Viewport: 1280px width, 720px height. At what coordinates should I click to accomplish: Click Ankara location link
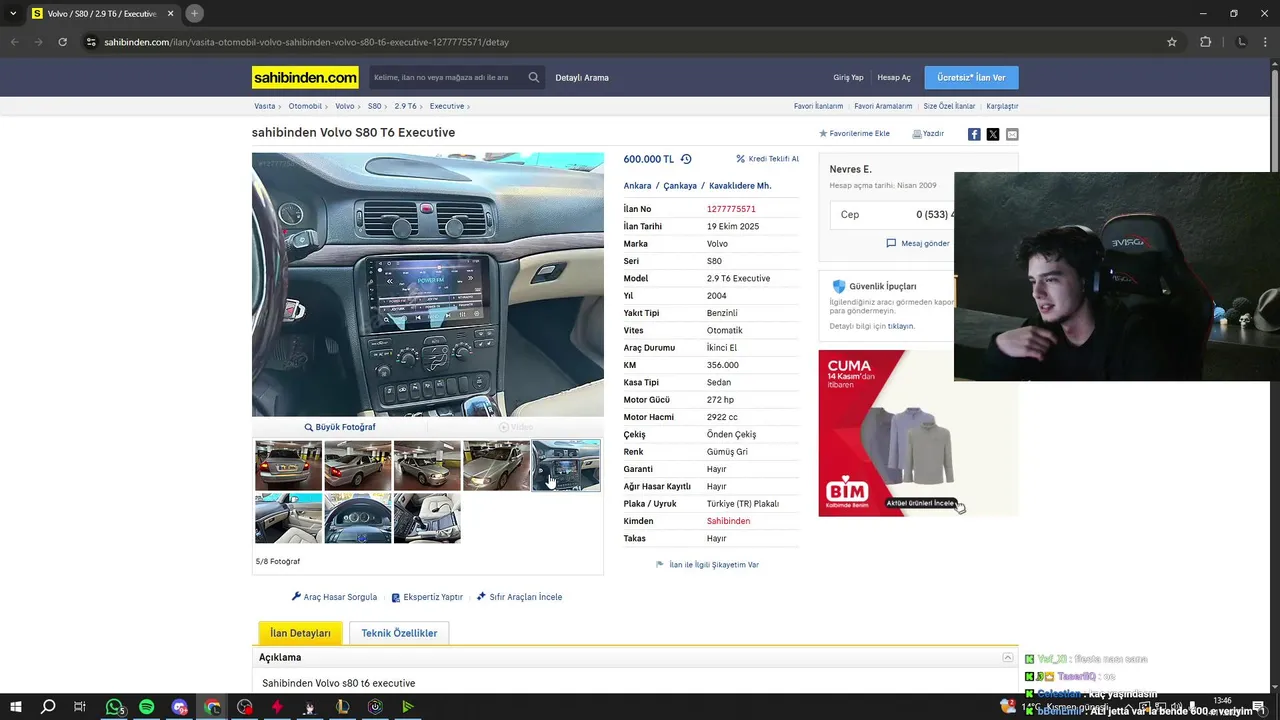click(637, 186)
